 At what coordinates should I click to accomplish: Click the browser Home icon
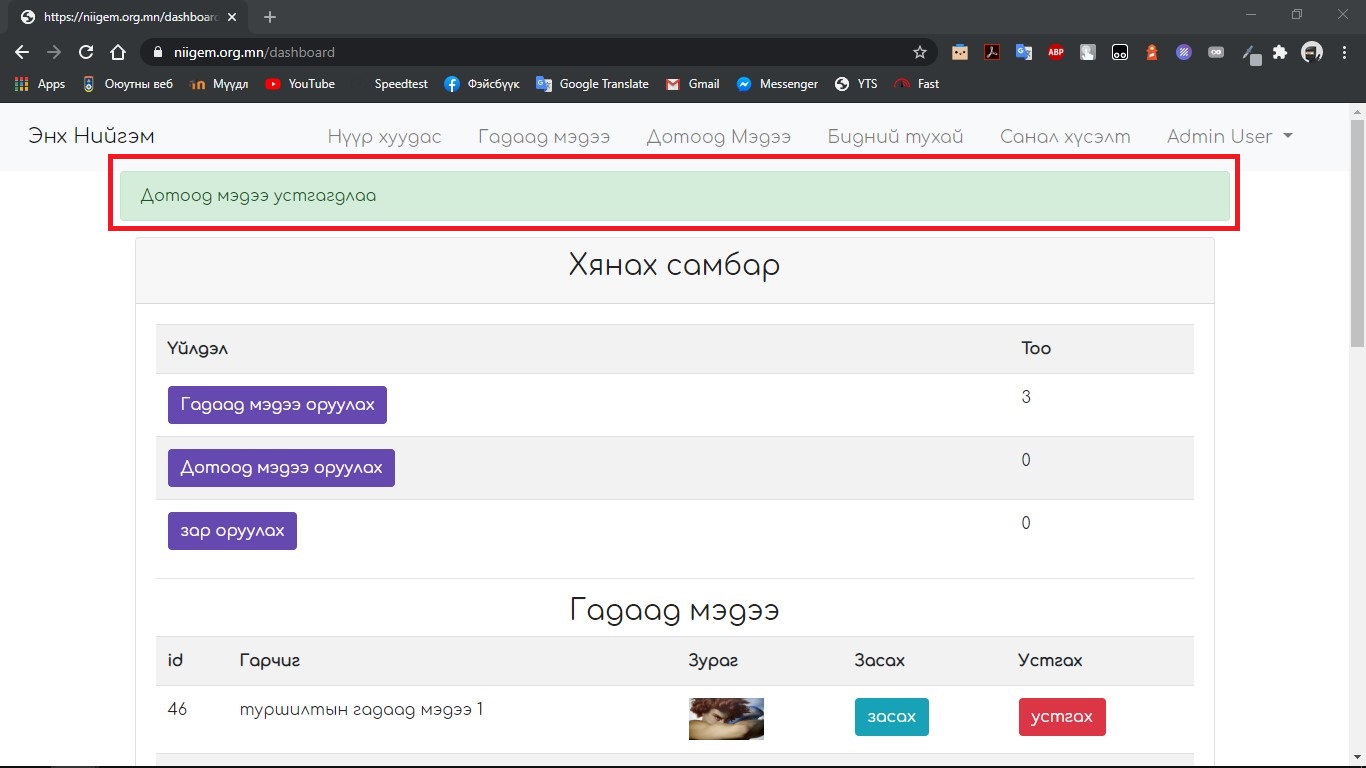click(118, 52)
